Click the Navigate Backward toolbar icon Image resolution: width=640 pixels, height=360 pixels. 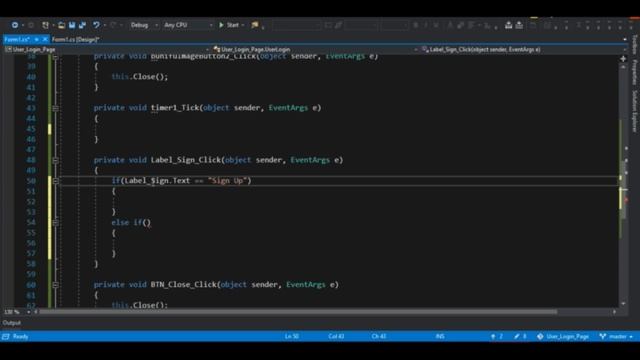(x=15, y=25)
